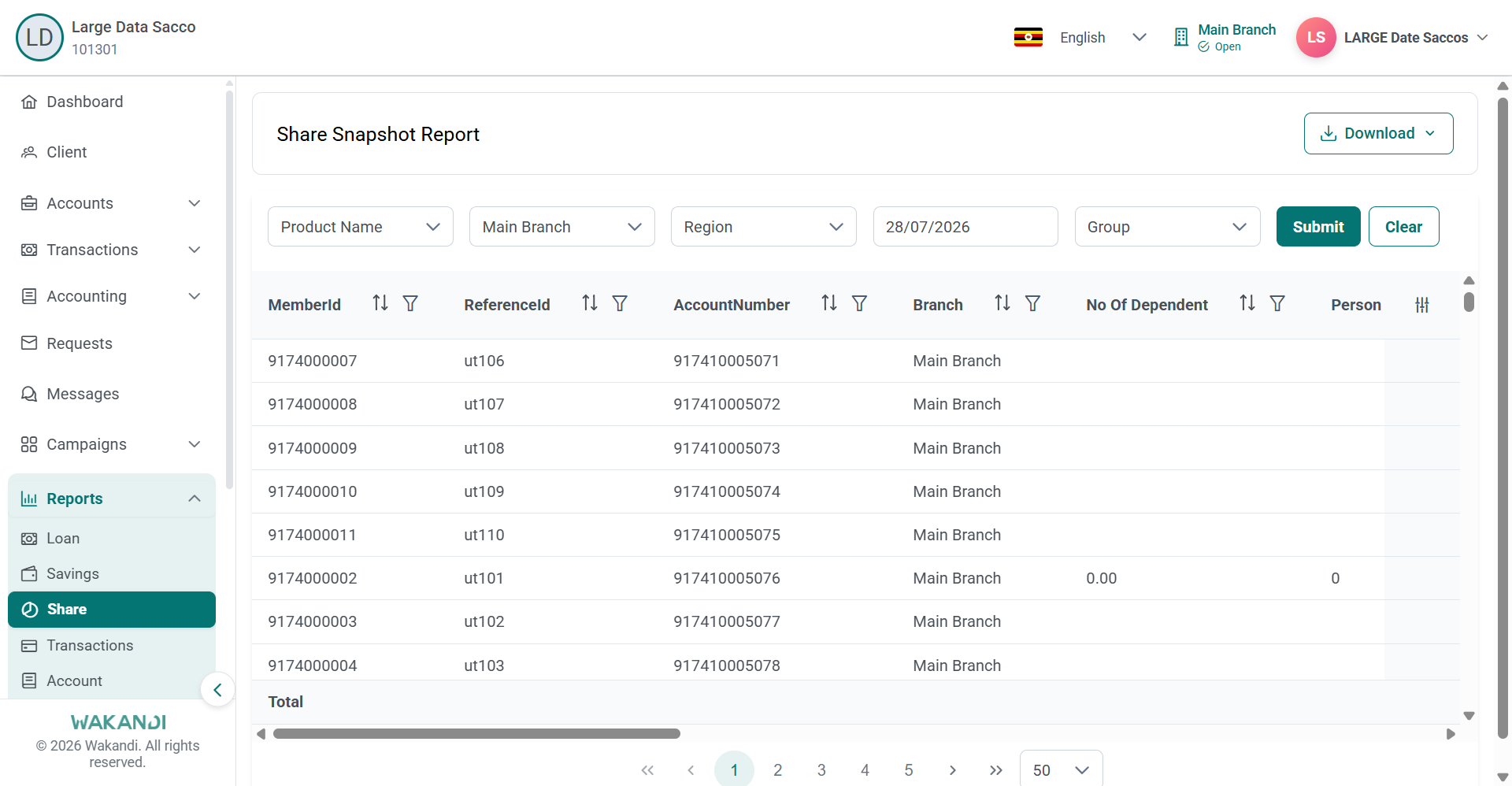Click the table horizontal scrollbar
This screenshot has height=786, width=1512.
(476, 734)
